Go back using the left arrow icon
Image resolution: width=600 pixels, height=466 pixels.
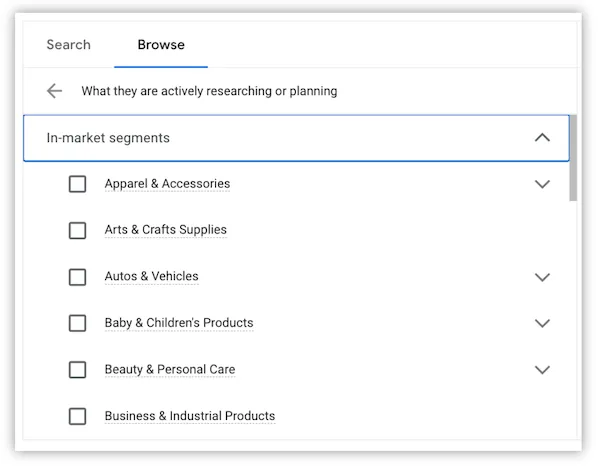(54, 91)
